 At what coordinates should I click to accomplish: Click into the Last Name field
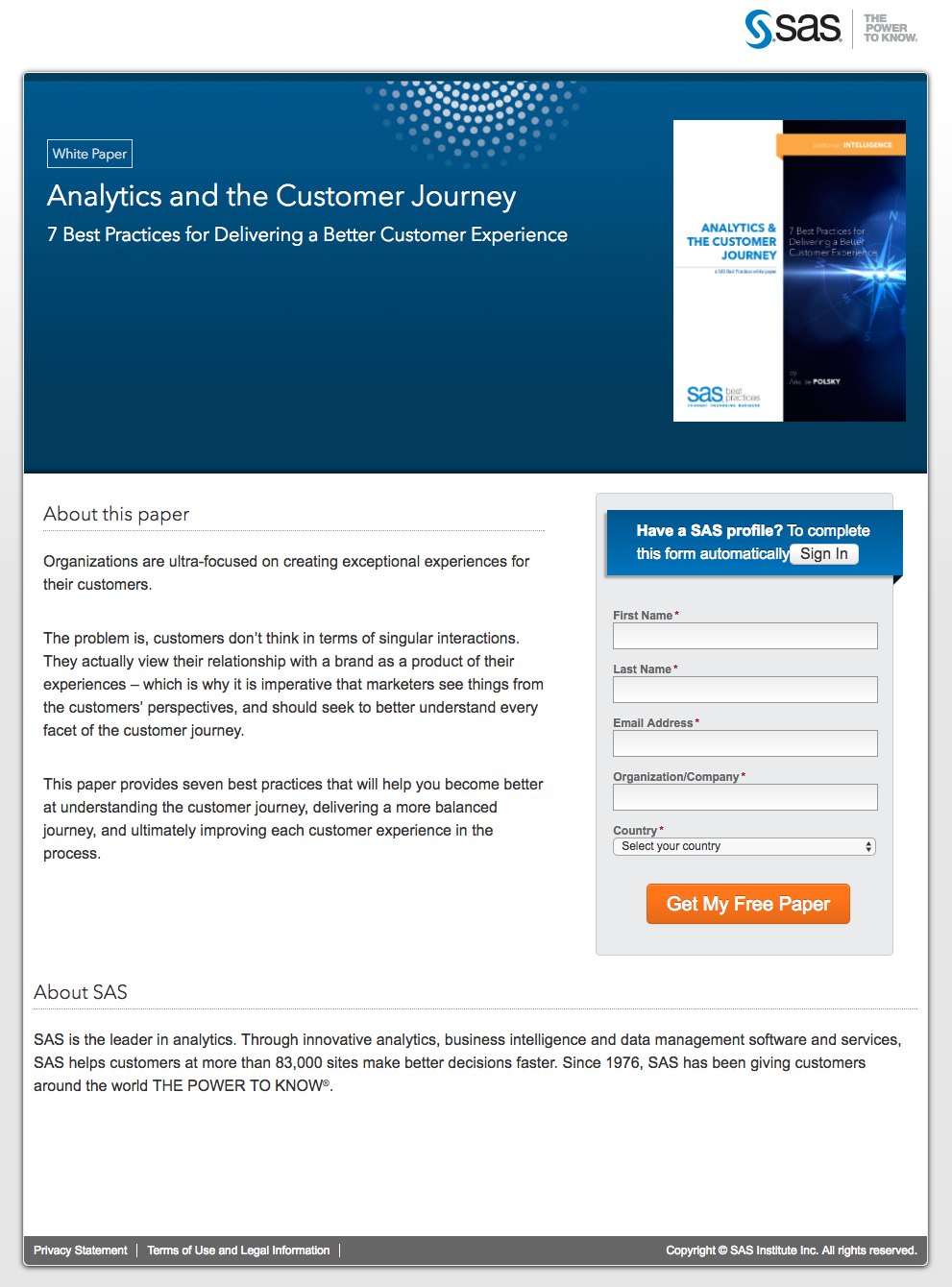(745, 690)
